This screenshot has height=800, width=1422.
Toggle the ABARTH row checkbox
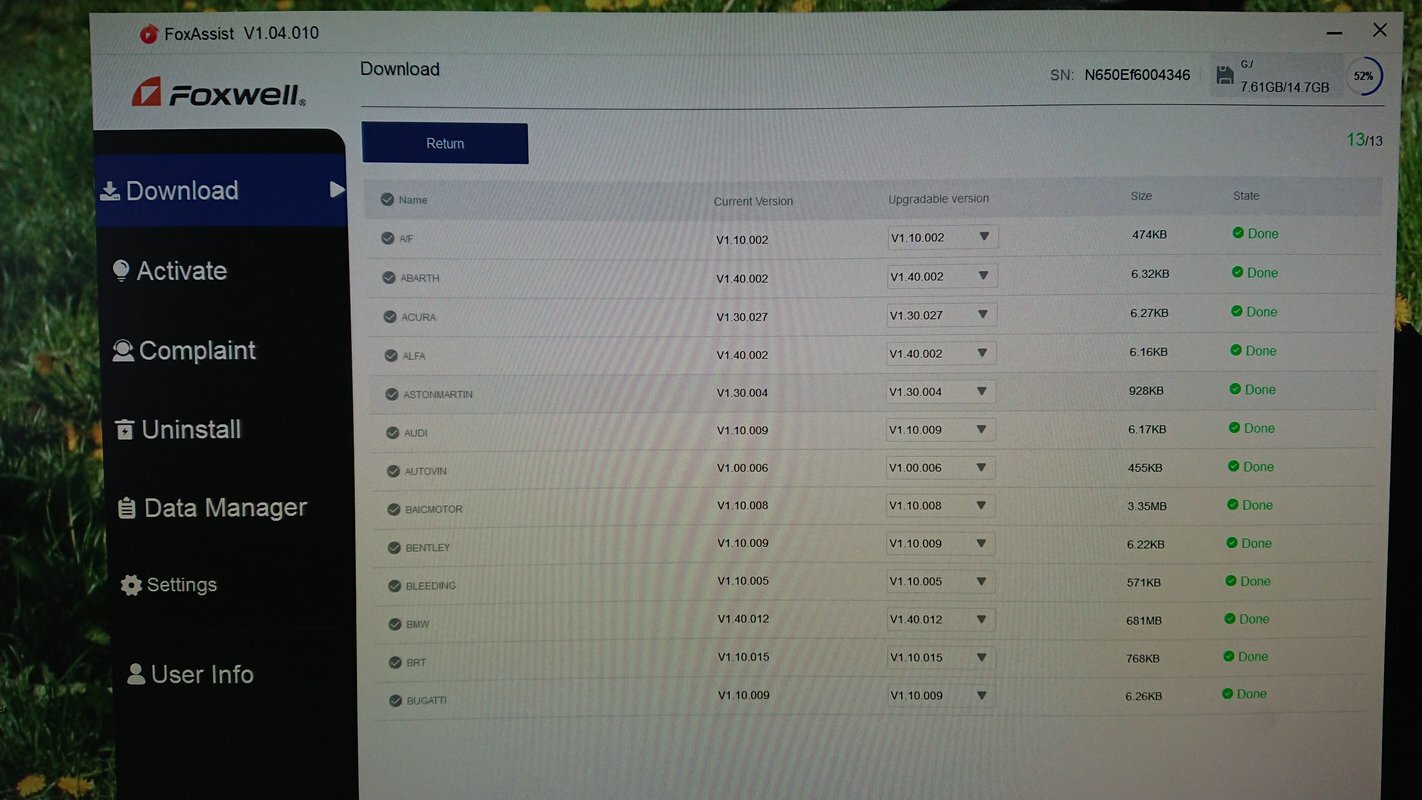(x=389, y=277)
